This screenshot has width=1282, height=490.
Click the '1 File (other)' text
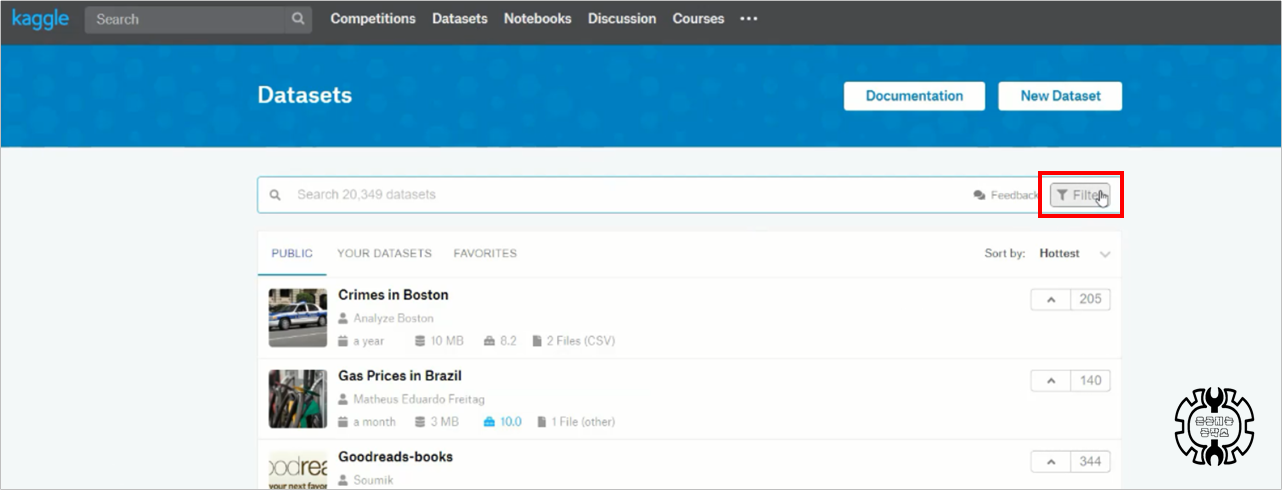point(583,422)
